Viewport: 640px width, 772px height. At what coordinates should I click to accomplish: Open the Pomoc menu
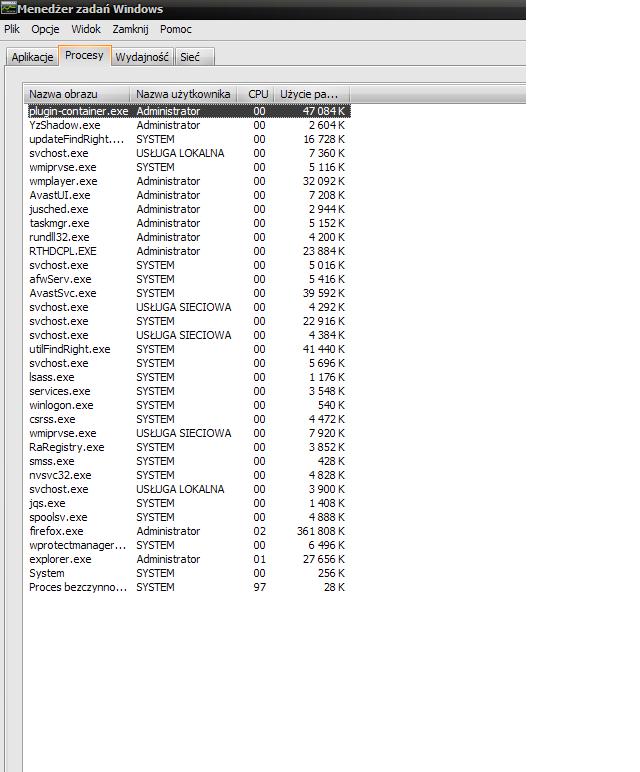pyautogui.click(x=176, y=29)
